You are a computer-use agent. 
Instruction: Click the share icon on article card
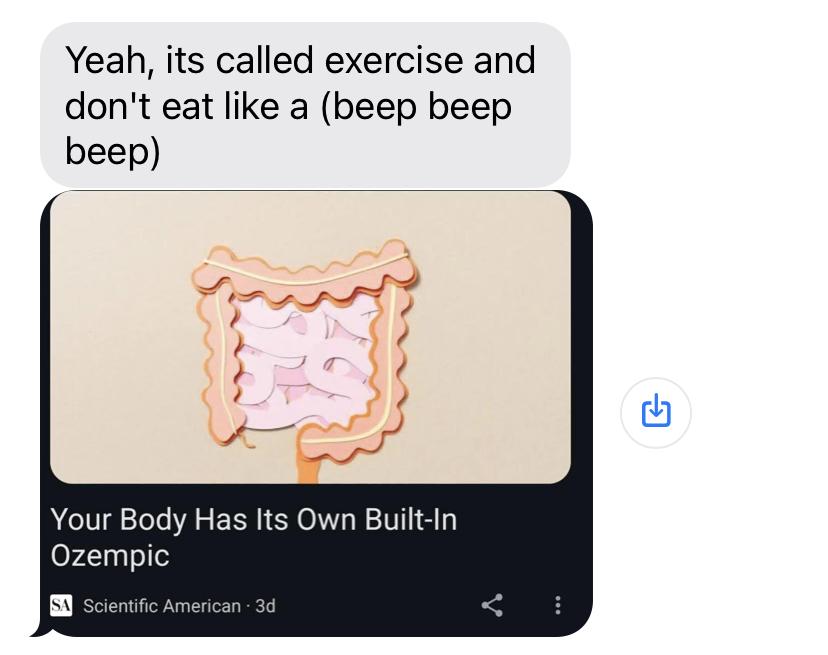pos(492,605)
